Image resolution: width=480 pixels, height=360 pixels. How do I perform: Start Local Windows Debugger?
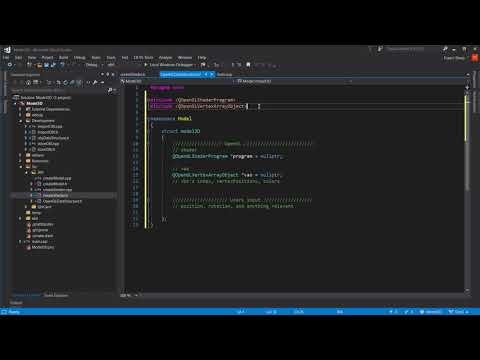pos(168,65)
